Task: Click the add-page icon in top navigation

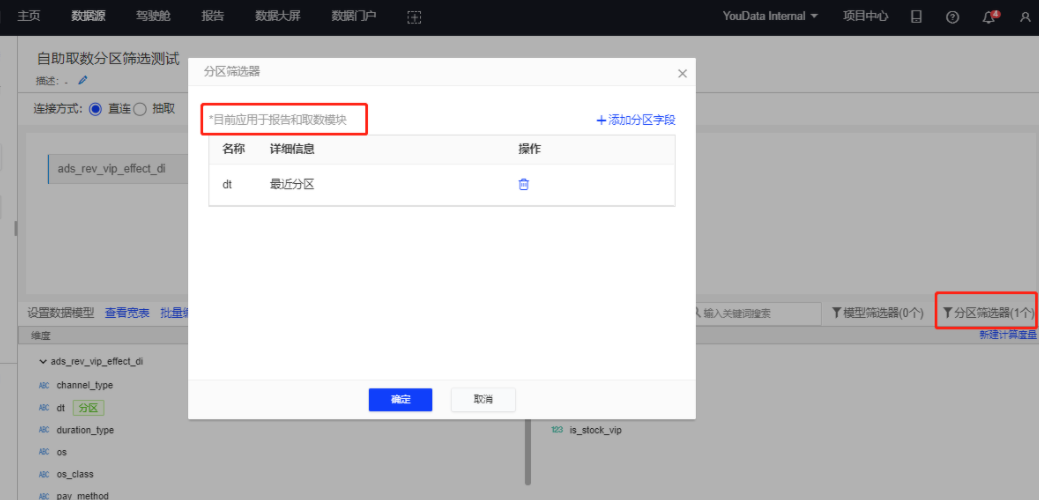Action: [414, 17]
